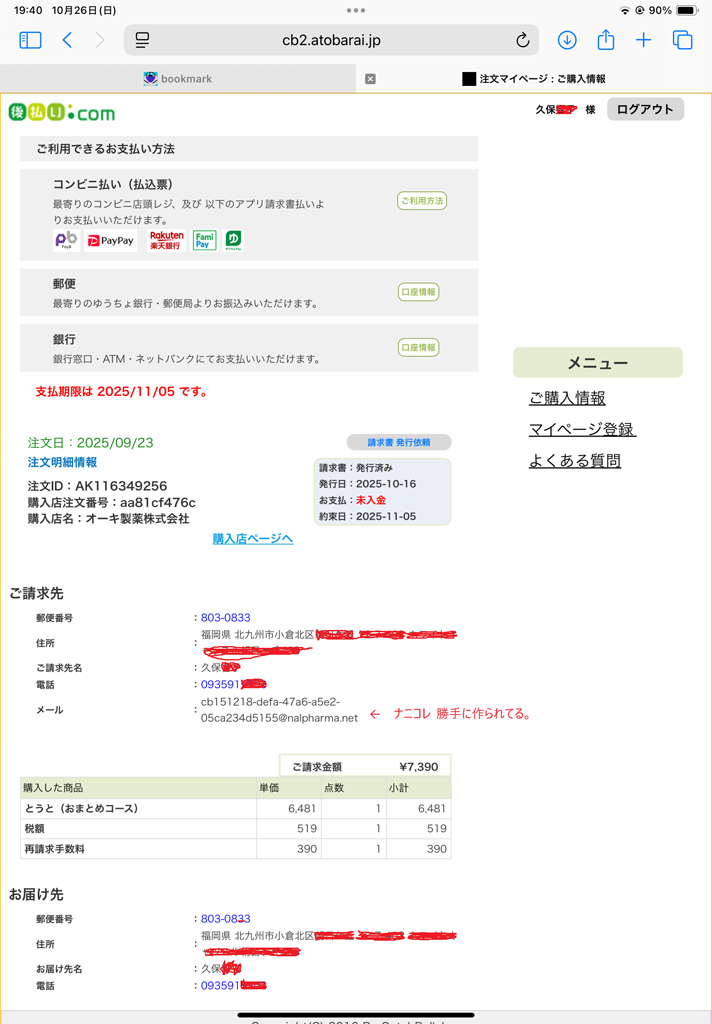
Task: Click the 購入した商品 column header
Action: 138,788
